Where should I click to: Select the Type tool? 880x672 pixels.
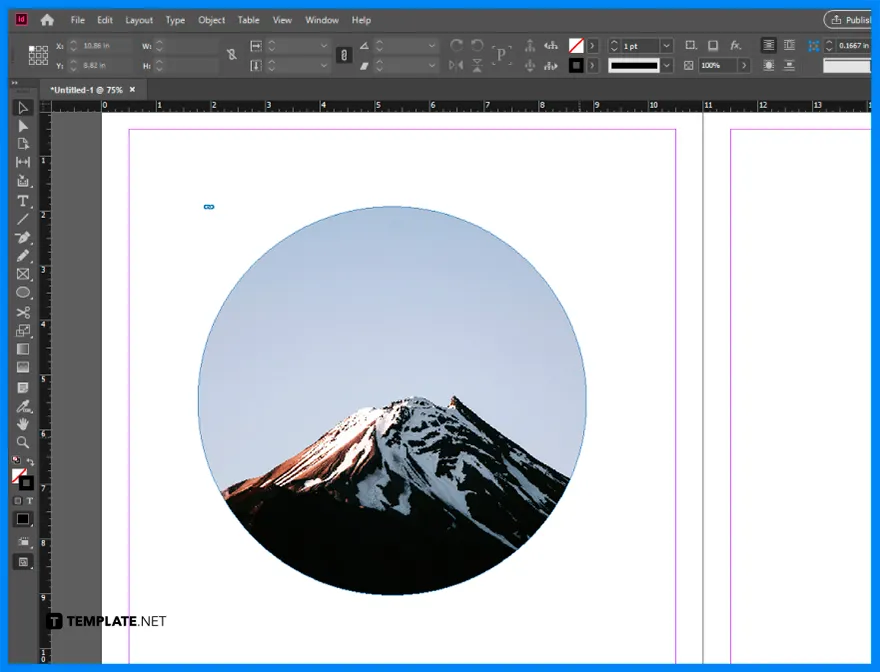click(23, 200)
